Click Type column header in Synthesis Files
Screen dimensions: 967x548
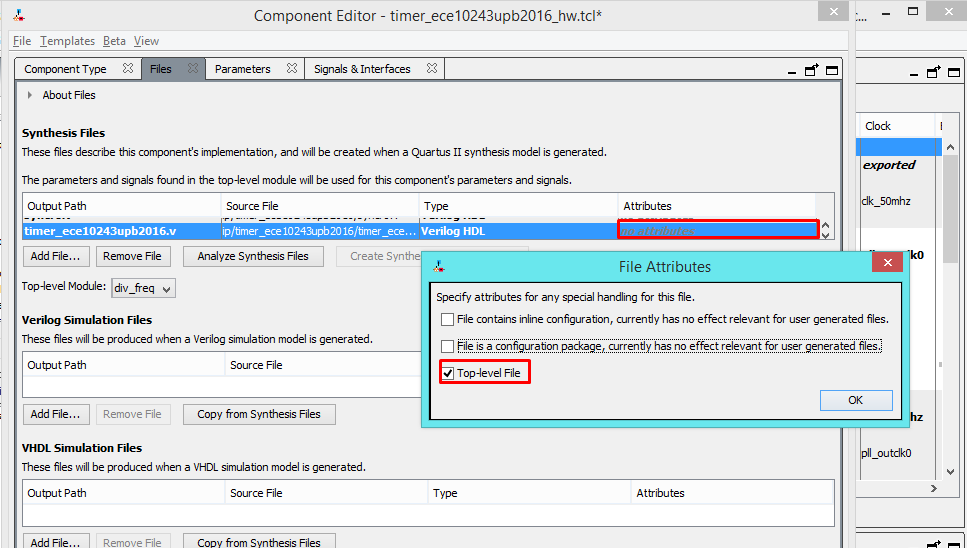pyautogui.click(x=519, y=206)
